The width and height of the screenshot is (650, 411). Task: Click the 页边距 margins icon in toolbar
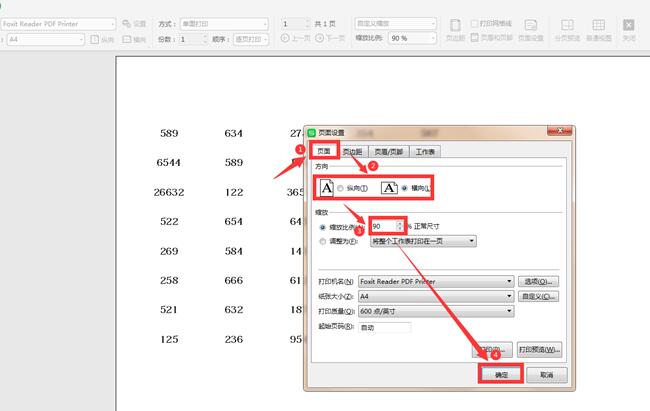(x=454, y=26)
